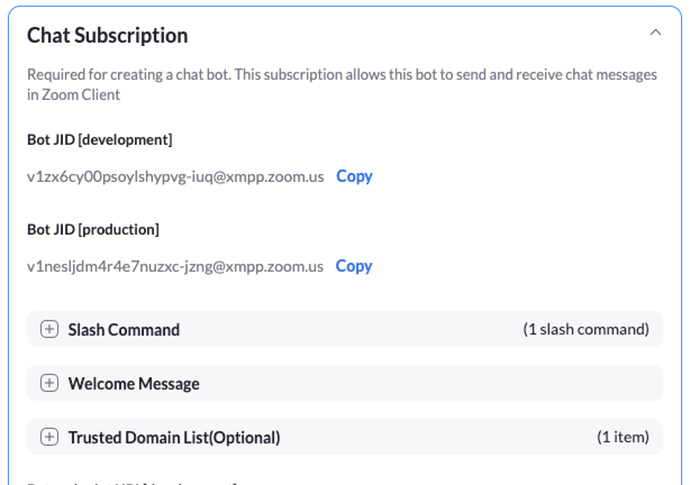Click empty middle of Slash Command bar
Screen dimensions: 690x485
(350, 329)
